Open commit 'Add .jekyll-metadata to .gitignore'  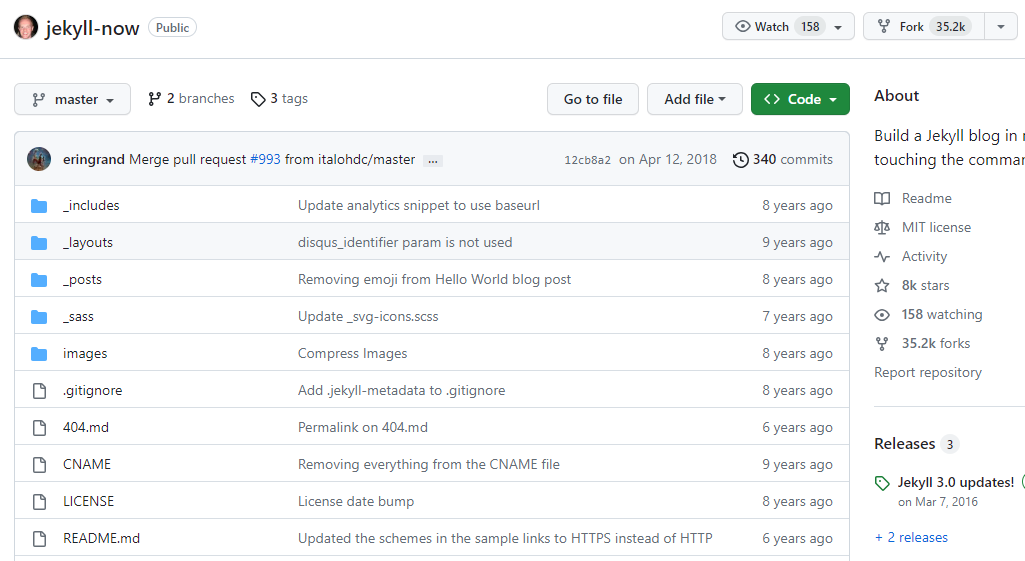point(401,390)
